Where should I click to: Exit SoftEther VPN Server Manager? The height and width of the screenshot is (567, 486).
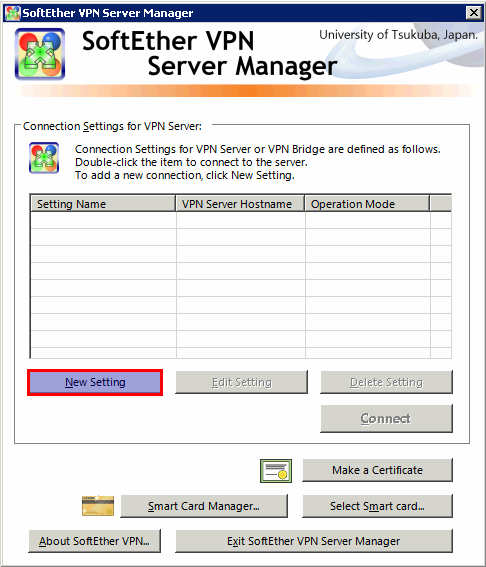pyautogui.click(x=314, y=541)
